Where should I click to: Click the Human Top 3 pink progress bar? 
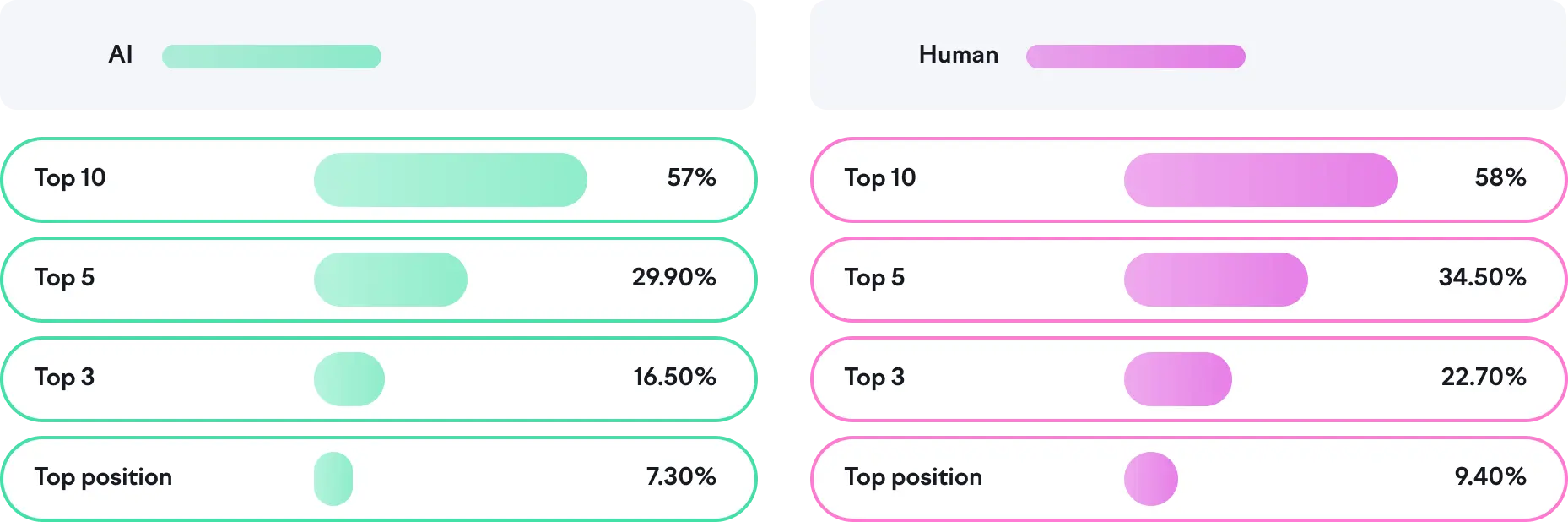1177,379
